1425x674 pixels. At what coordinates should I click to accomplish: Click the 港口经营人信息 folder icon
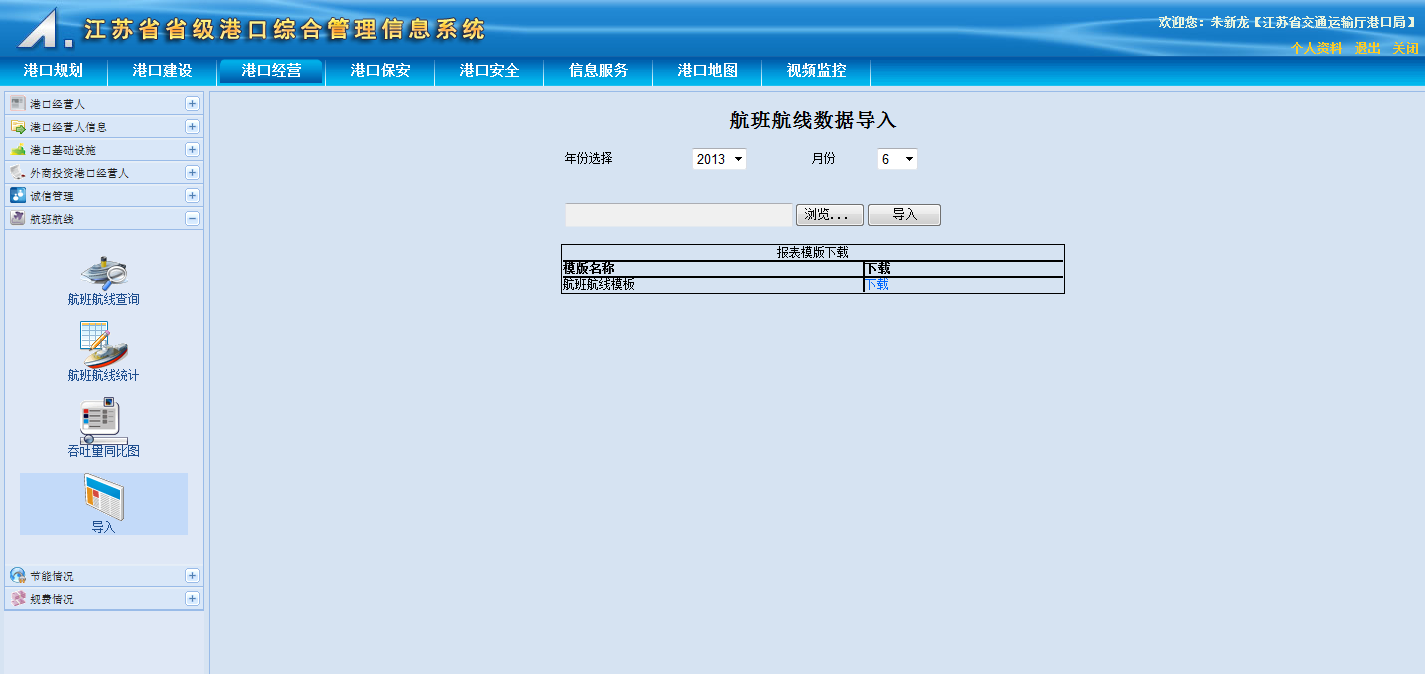[x=18, y=127]
